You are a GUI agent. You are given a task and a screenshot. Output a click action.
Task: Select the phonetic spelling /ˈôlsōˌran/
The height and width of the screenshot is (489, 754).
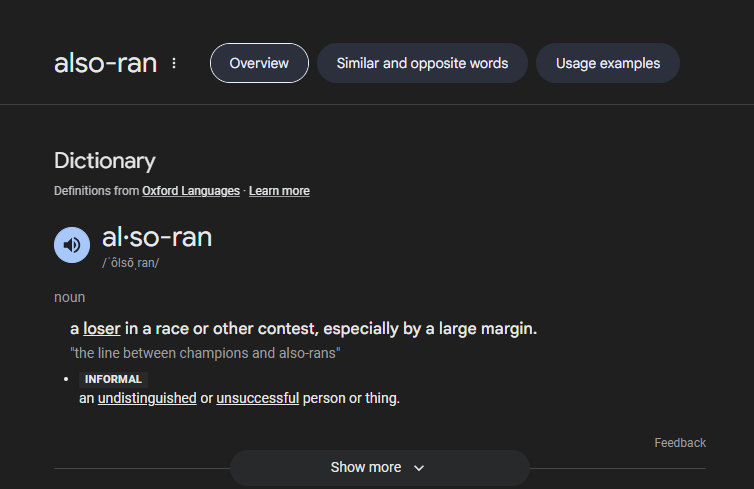pyautogui.click(x=130, y=263)
